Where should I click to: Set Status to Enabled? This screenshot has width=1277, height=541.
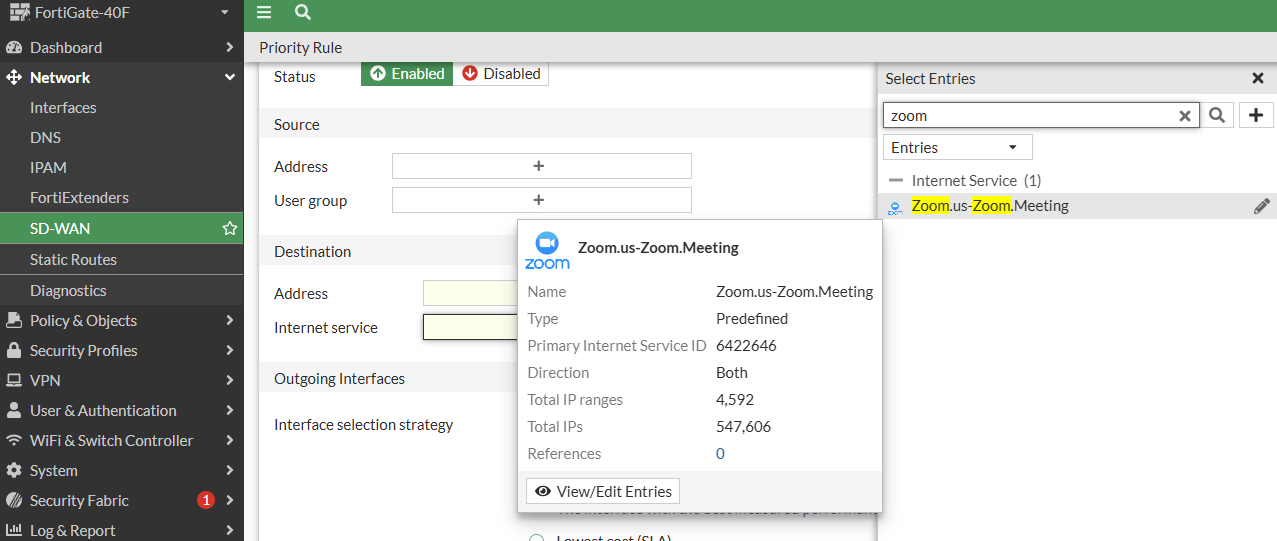(x=407, y=74)
